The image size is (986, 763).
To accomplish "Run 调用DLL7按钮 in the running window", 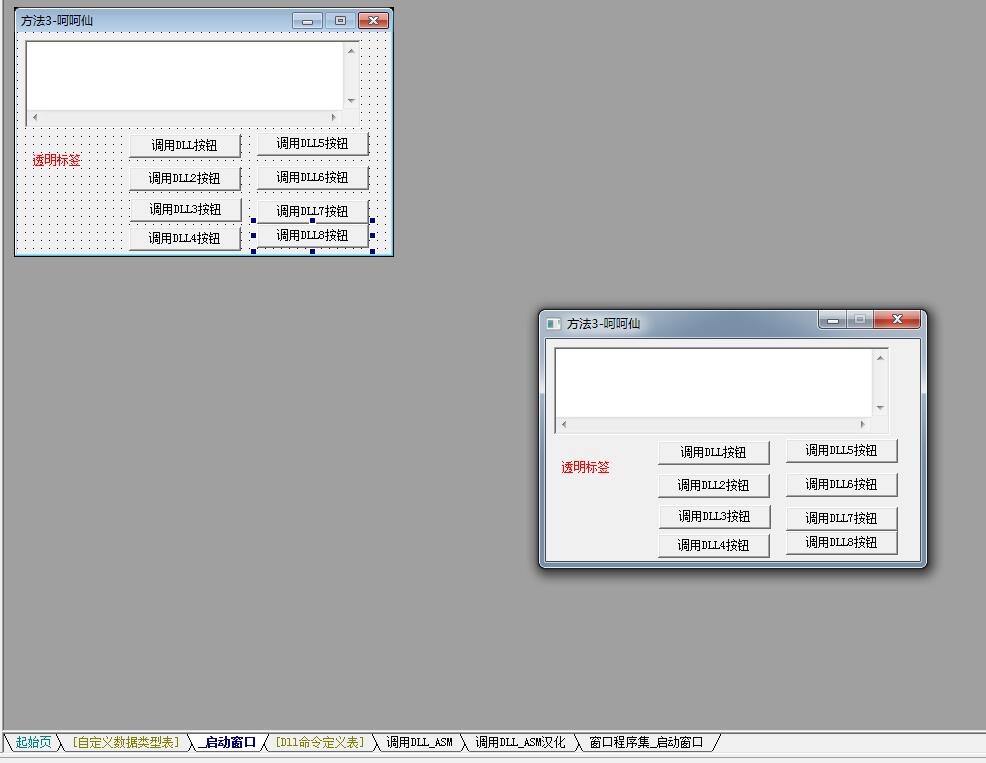I will coord(841,518).
